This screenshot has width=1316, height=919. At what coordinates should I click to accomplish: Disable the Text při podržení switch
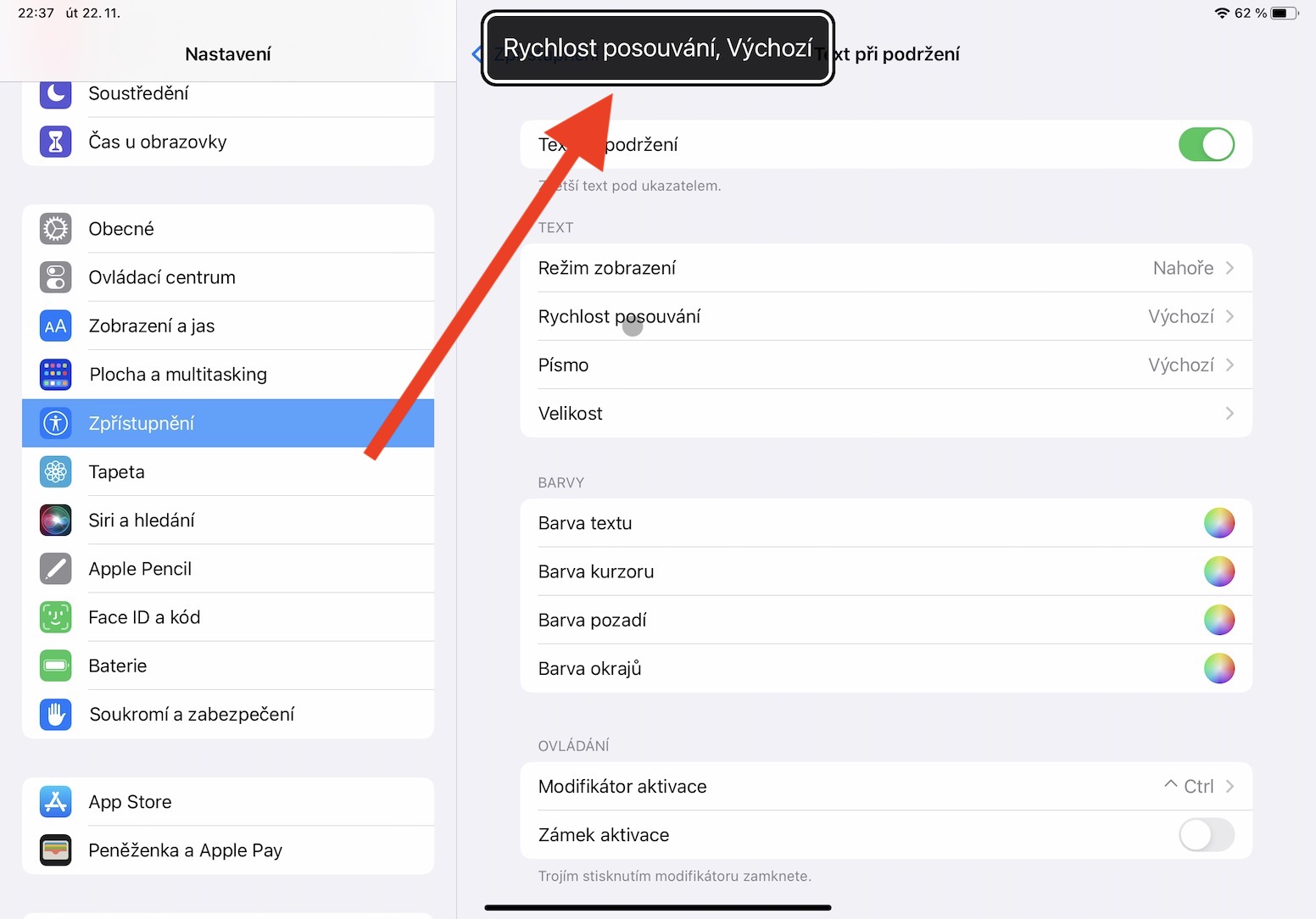1206,145
